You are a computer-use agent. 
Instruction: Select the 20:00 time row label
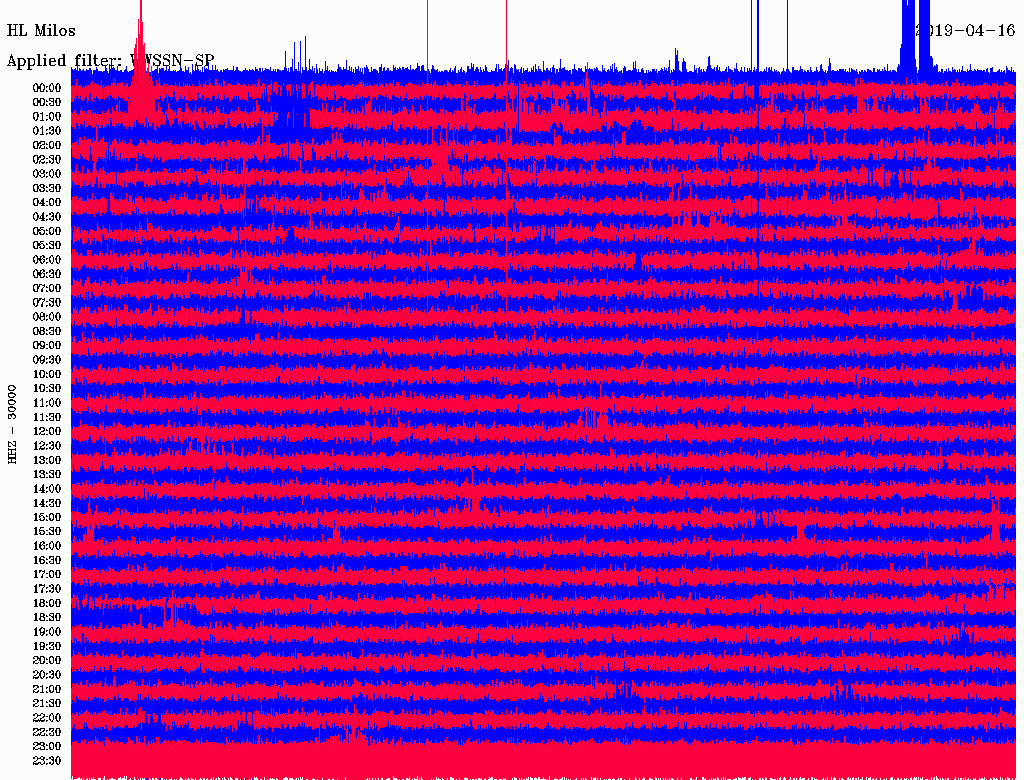pos(47,660)
